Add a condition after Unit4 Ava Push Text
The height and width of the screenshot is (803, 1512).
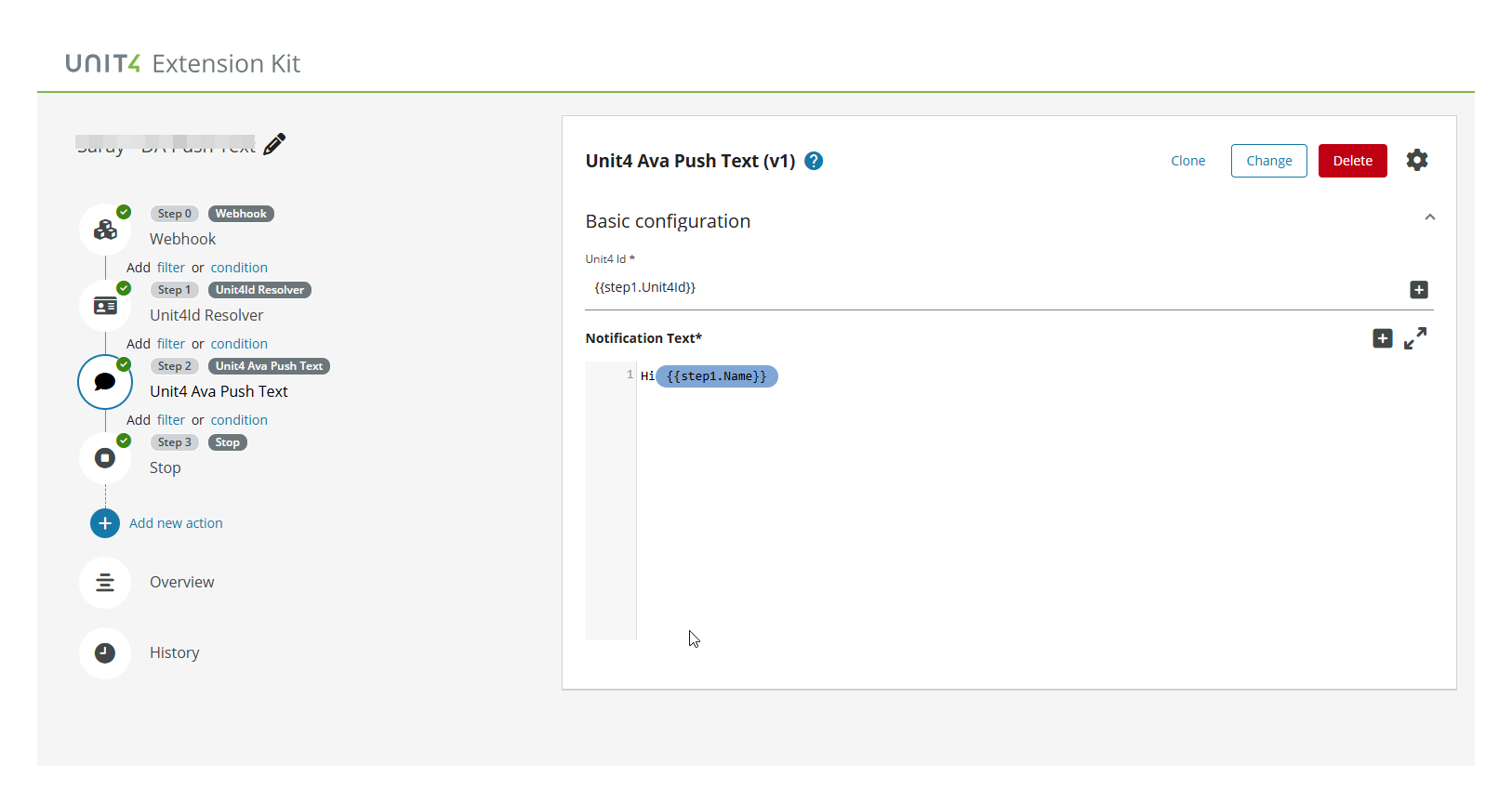[239, 420]
